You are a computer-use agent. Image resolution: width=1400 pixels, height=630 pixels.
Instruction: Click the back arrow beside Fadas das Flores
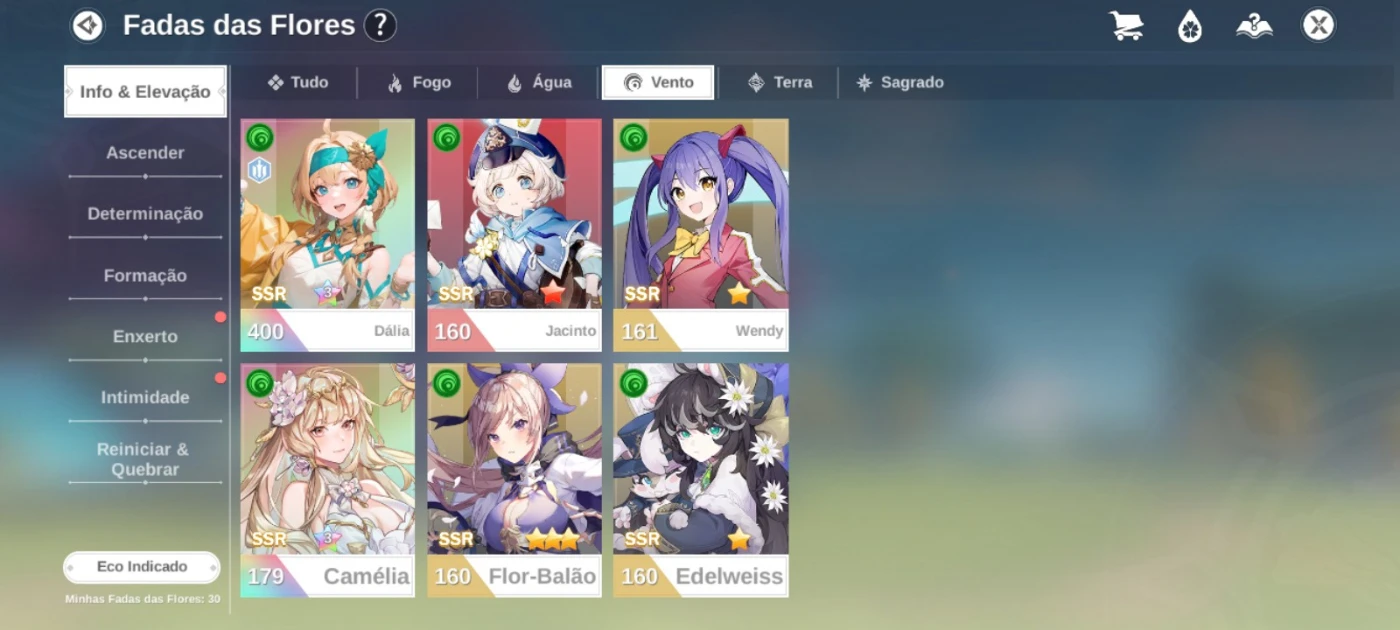tap(88, 25)
